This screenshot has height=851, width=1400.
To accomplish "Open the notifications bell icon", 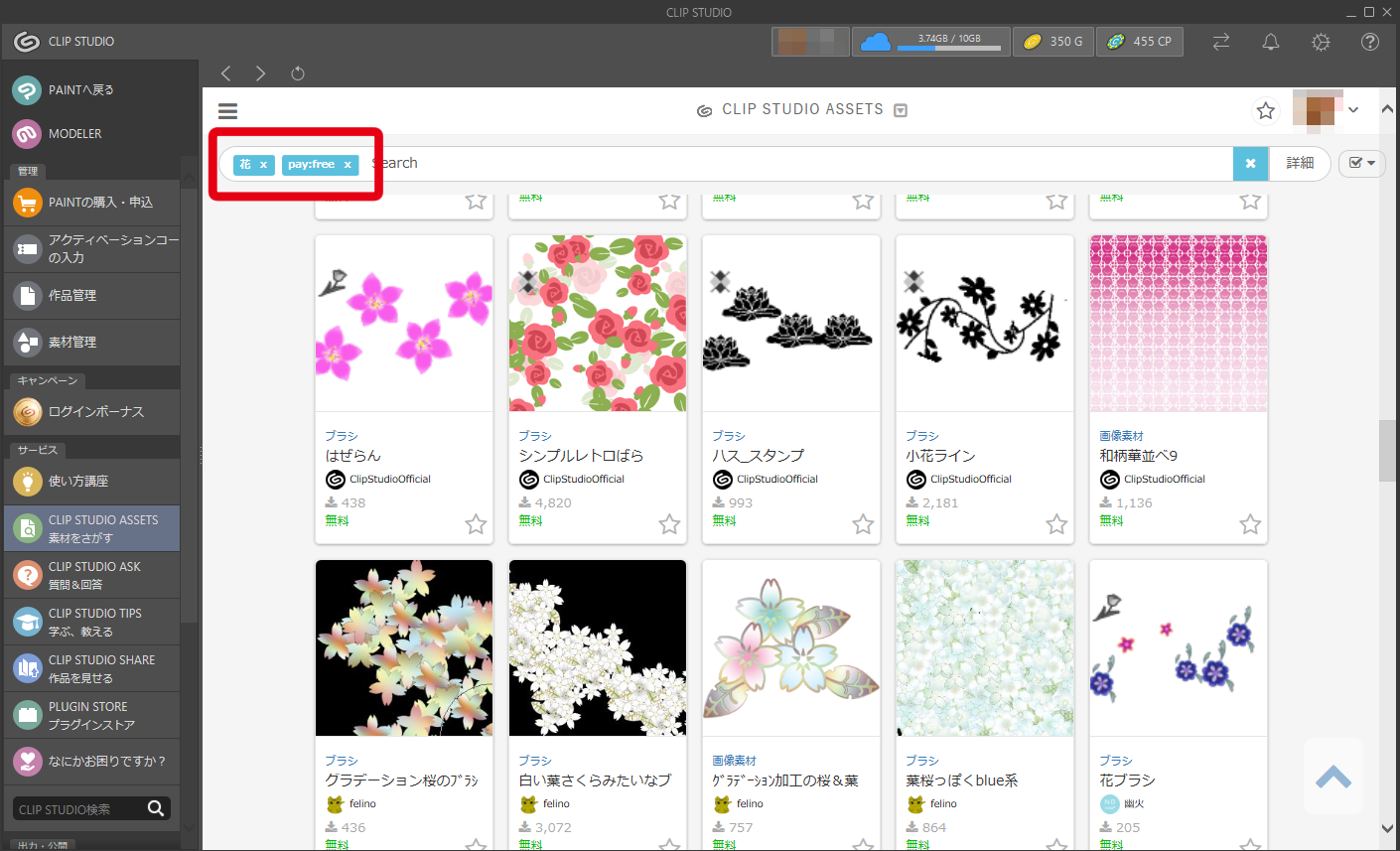I will (1270, 42).
